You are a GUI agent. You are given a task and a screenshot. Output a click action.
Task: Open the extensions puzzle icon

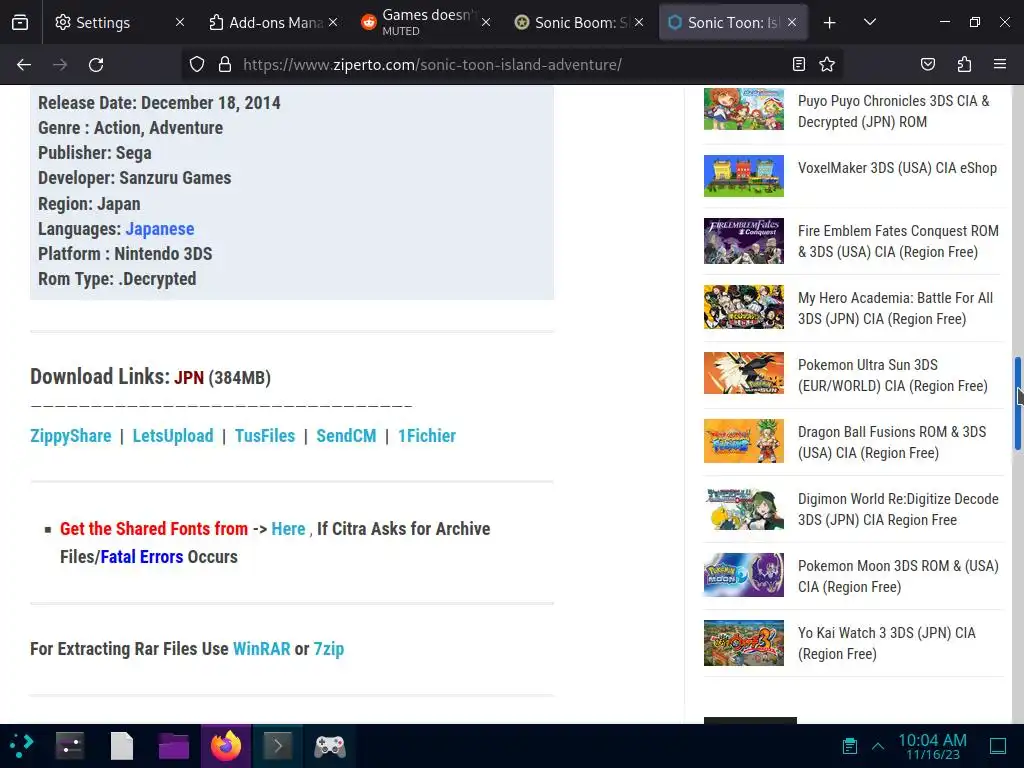tap(964, 64)
